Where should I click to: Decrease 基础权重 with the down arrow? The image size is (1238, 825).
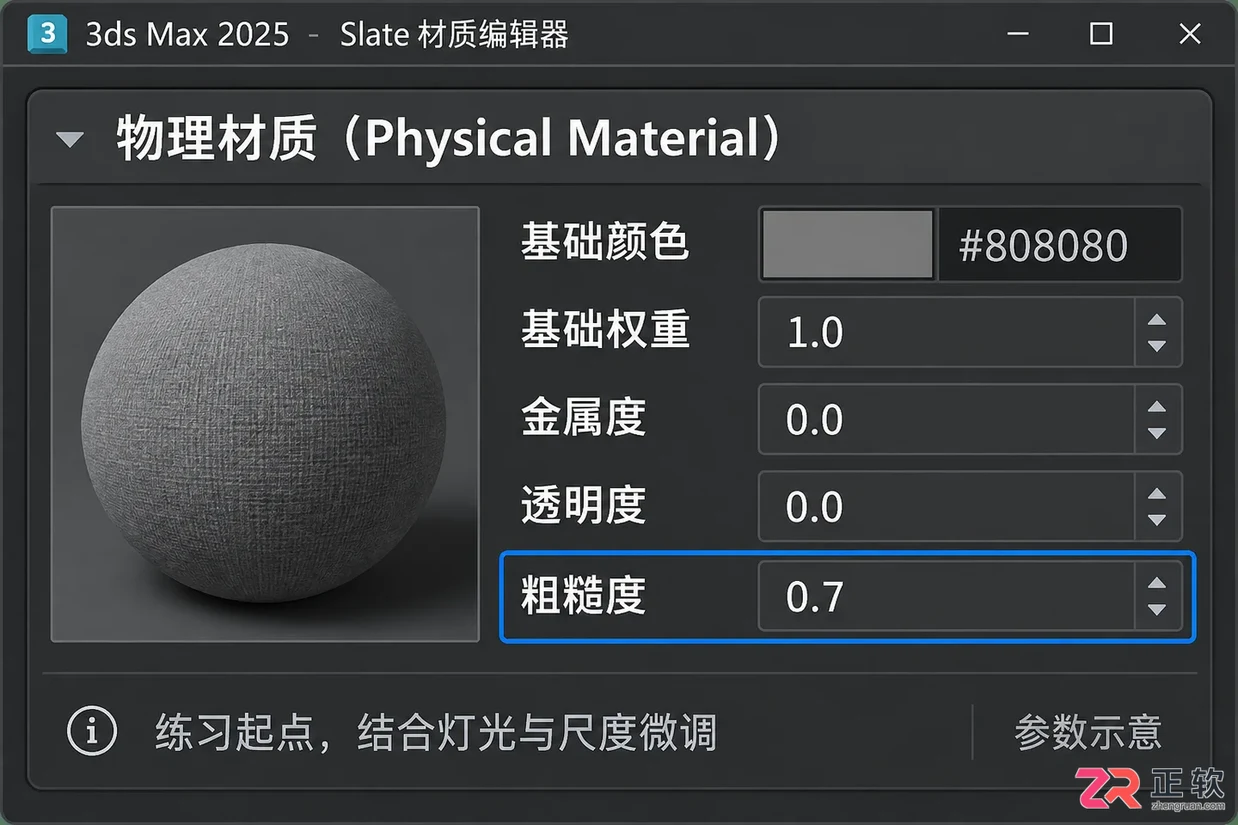1157,346
